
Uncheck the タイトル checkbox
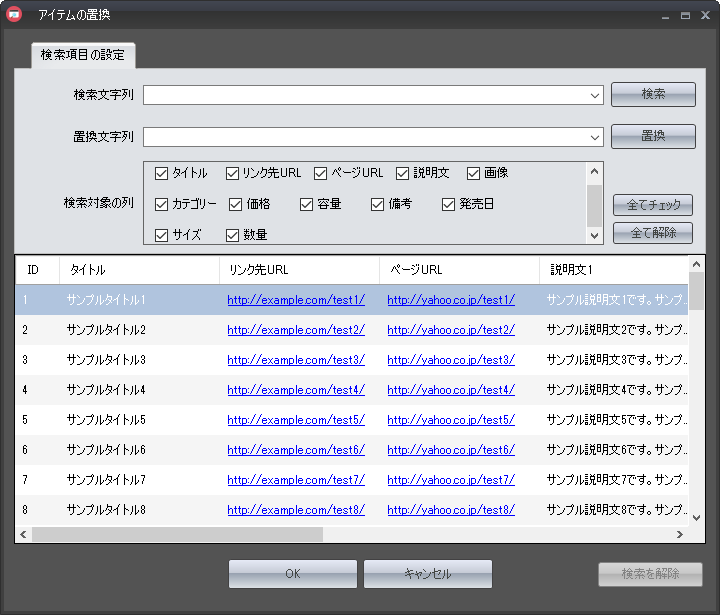point(162,173)
